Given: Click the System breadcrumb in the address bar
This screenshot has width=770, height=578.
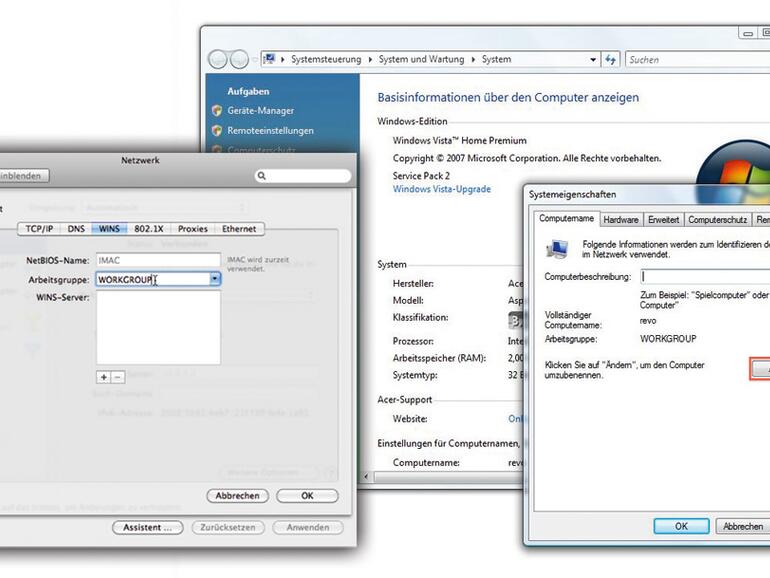Looking at the screenshot, I should coord(496,59).
